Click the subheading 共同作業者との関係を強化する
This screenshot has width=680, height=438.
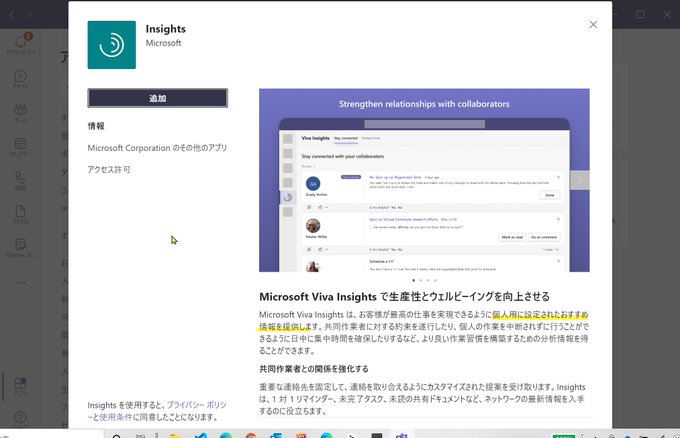click(x=314, y=369)
